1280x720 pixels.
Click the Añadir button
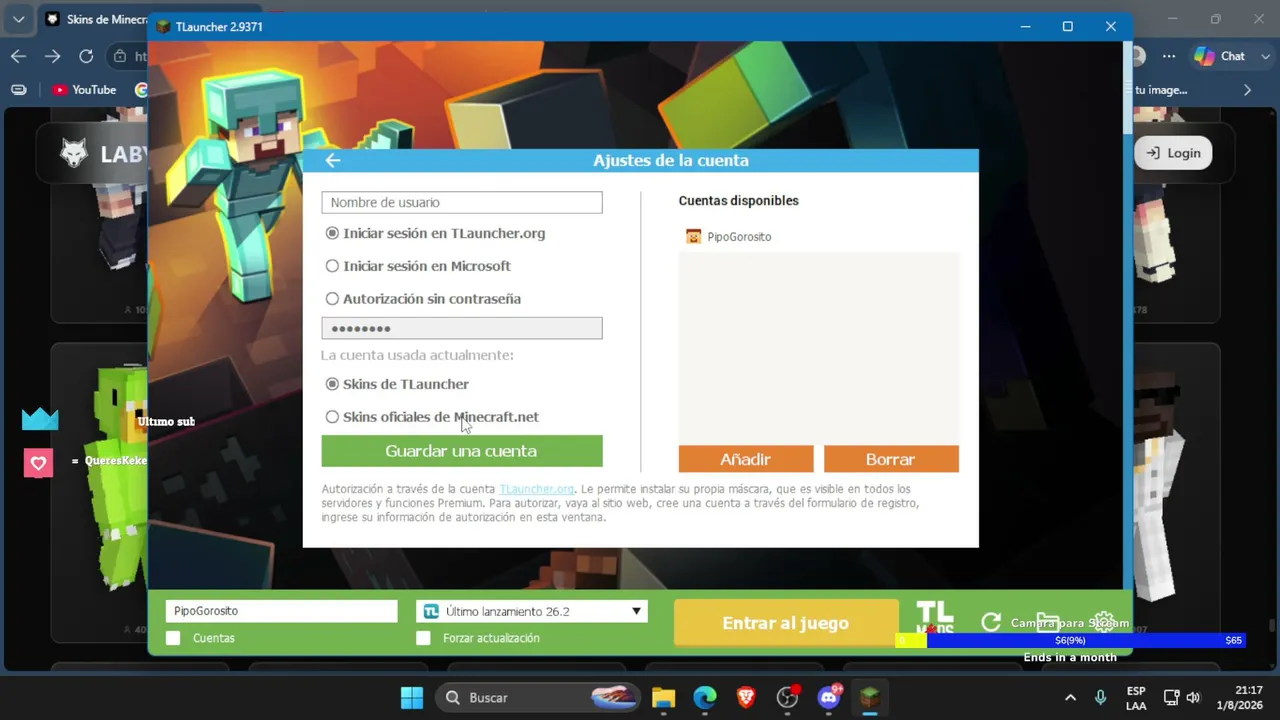tap(746, 459)
